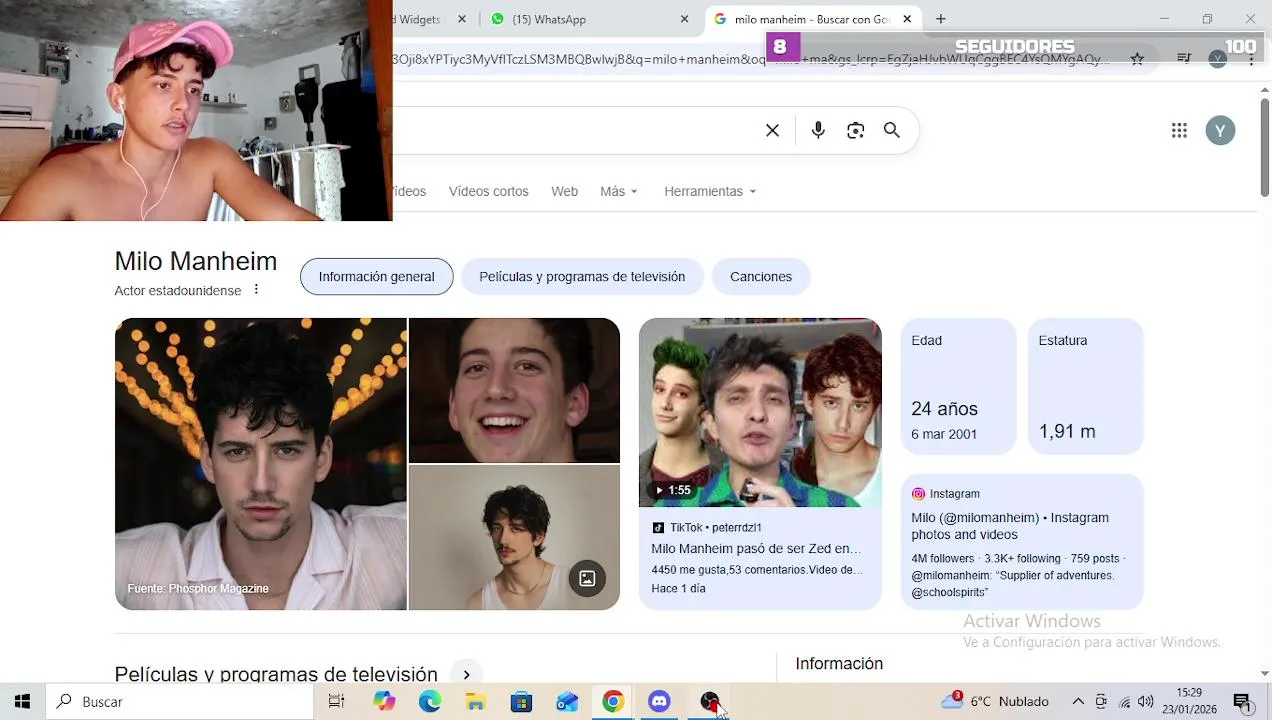Click the browser address bar URL
This screenshot has height=720, width=1272.
click(x=750, y=59)
